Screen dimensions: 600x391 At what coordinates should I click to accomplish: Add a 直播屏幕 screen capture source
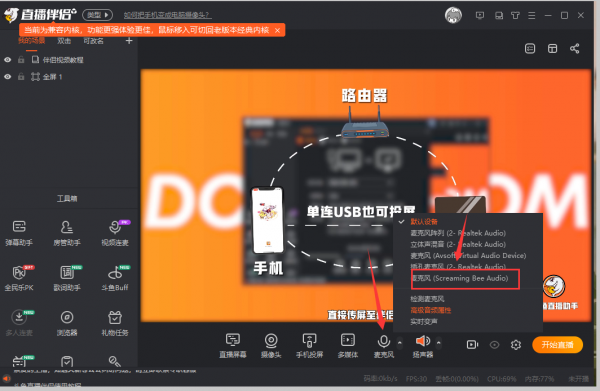point(233,345)
